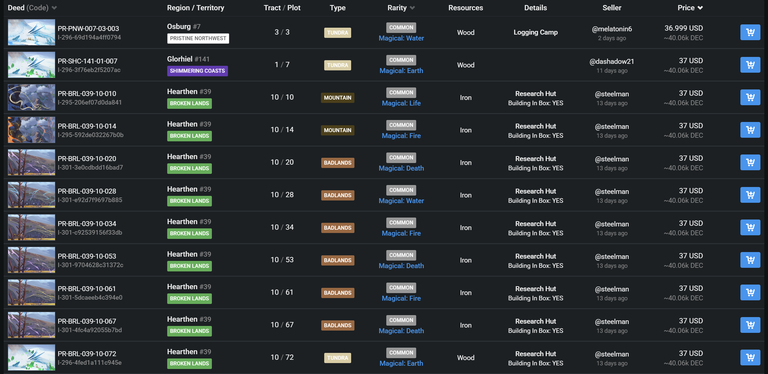Viewport: 768px width, 374px height.
Task: Select the Pristine Northwest region tag
Action: pos(198,39)
